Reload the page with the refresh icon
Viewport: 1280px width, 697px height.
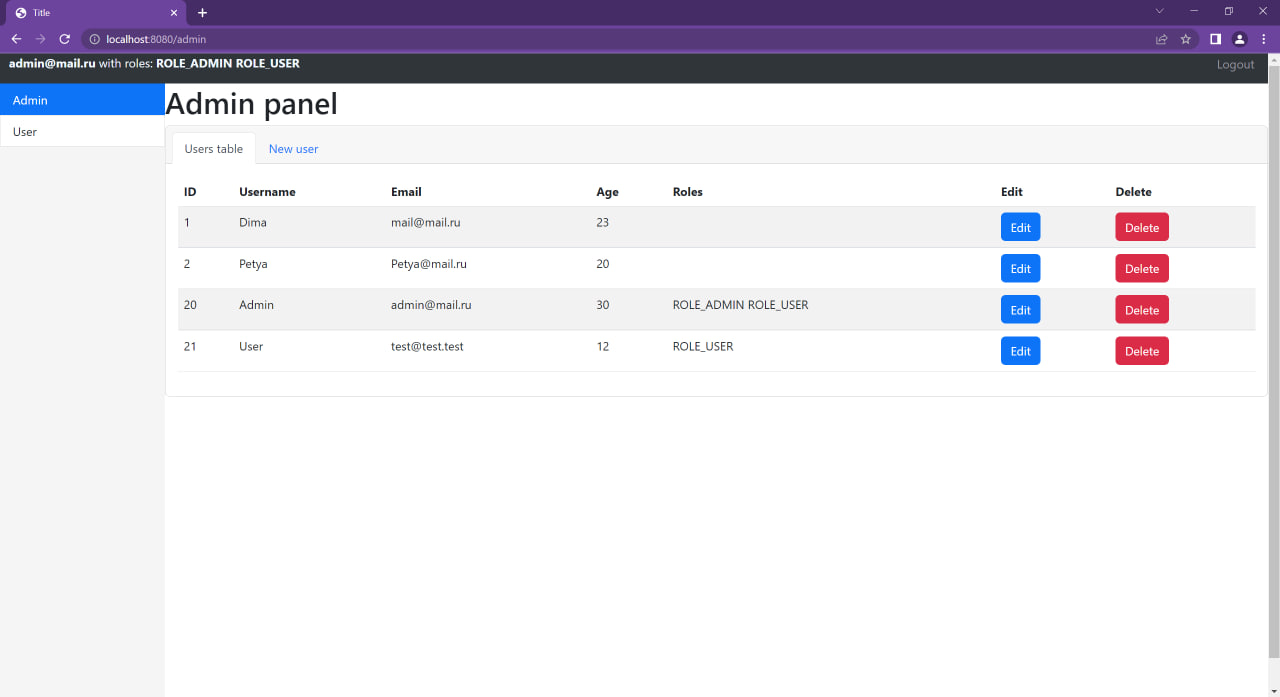pyautogui.click(x=65, y=39)
